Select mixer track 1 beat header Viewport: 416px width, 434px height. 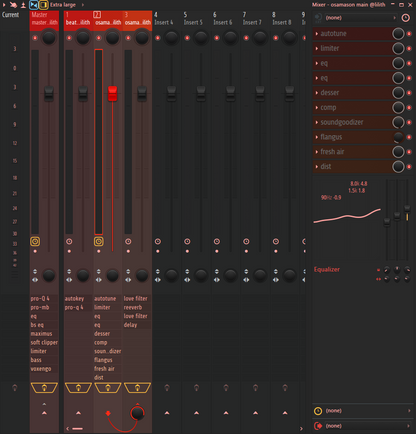[x=78, y=19]
